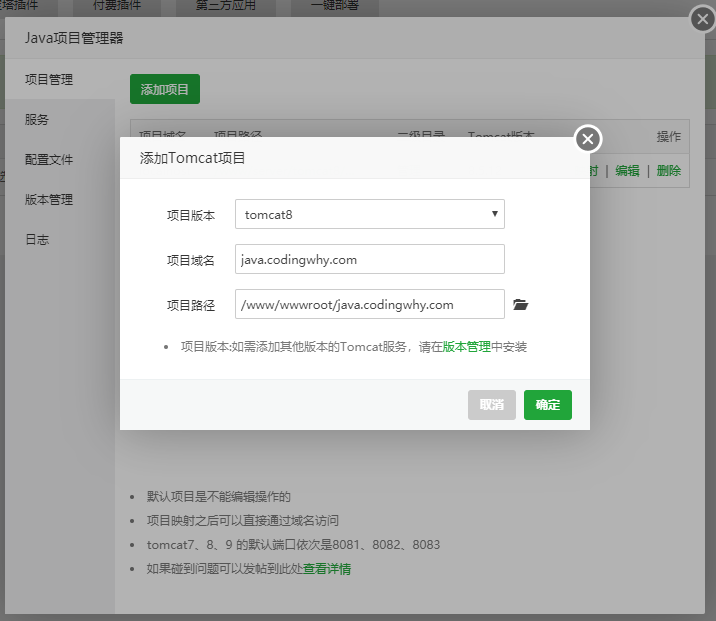Switch to the 一键部署 top tab
Viewport: 716px width, 621px height.
pyautogui.click(x=334, y=6)
